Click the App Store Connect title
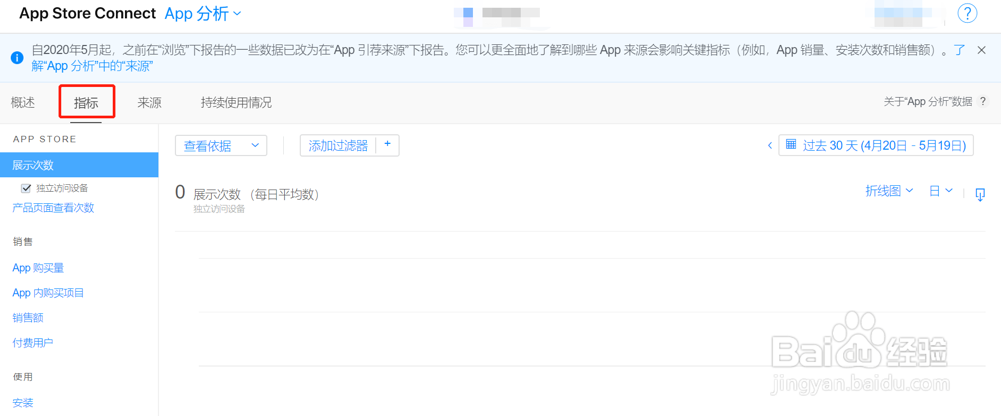The width and height of the screenshot is (1005, 418). (x=87, y=13)
